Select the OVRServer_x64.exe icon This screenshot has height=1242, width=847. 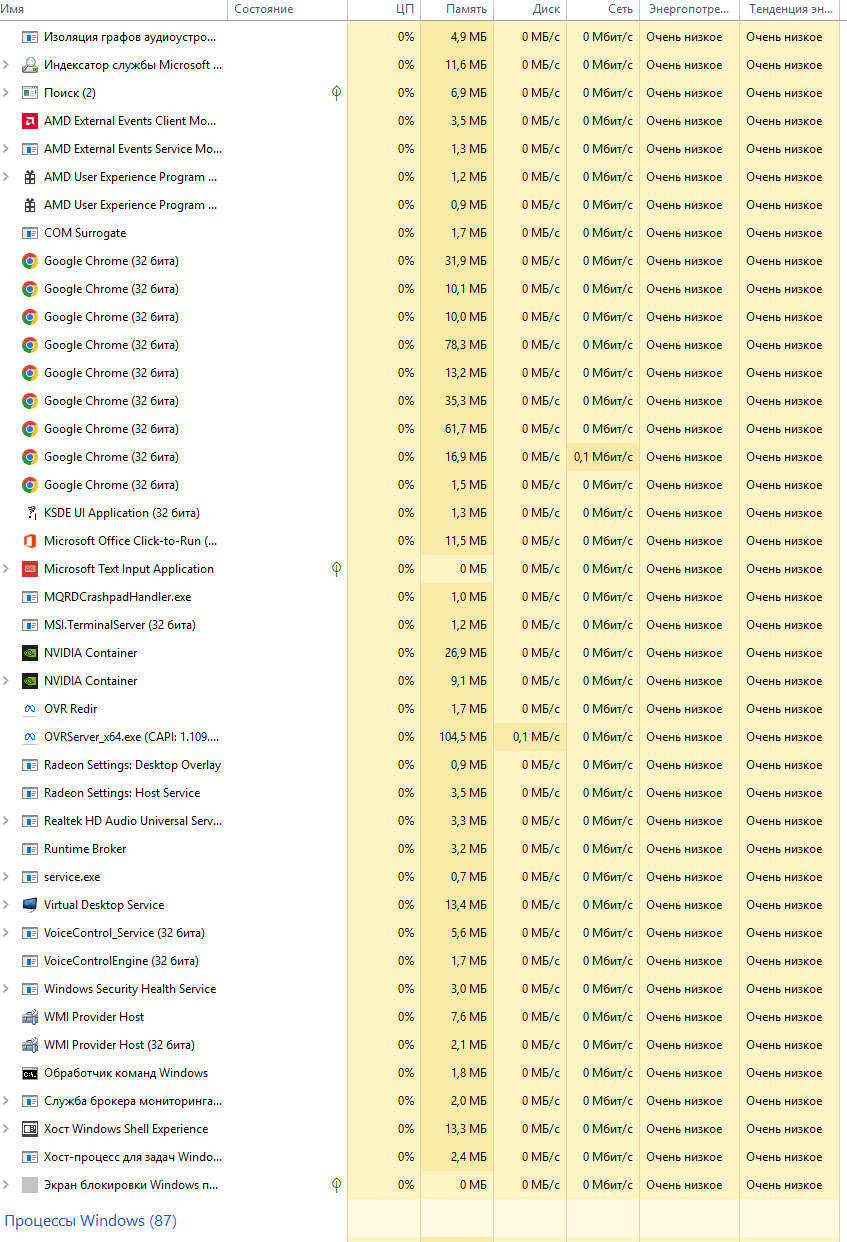click(30, 737)
